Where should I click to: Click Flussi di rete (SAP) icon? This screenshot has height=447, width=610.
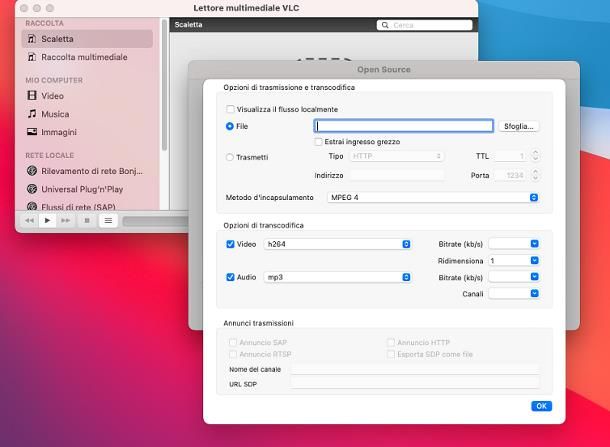coord(32,206)
